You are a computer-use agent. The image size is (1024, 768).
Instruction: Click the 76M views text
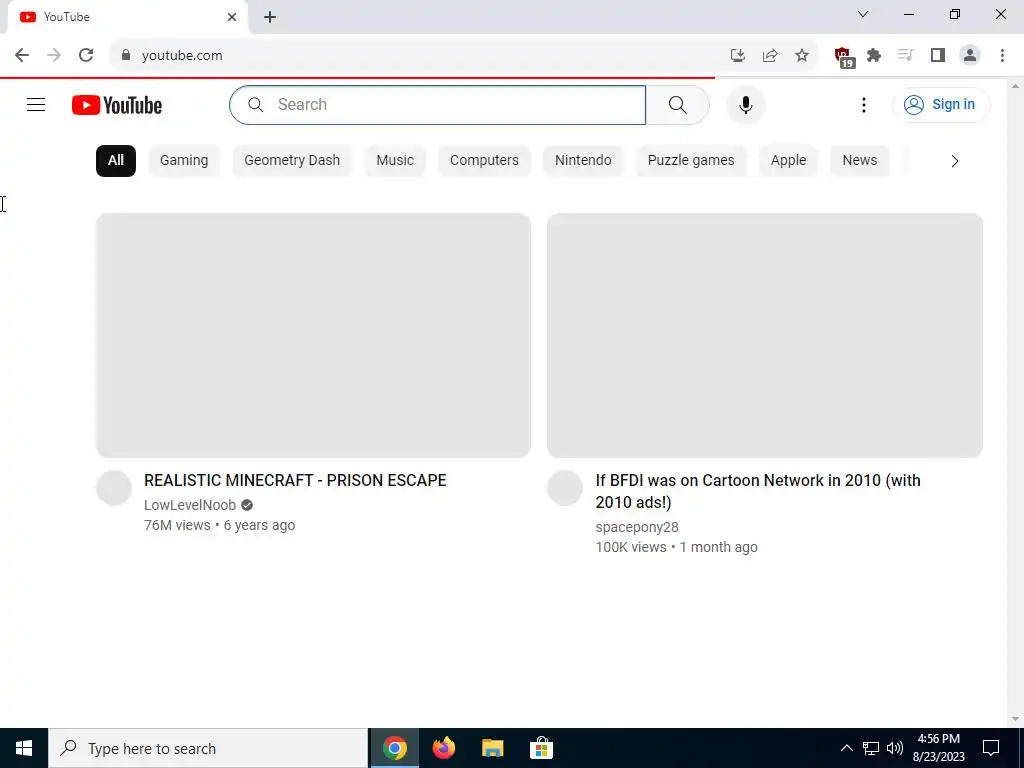[178, 525]
